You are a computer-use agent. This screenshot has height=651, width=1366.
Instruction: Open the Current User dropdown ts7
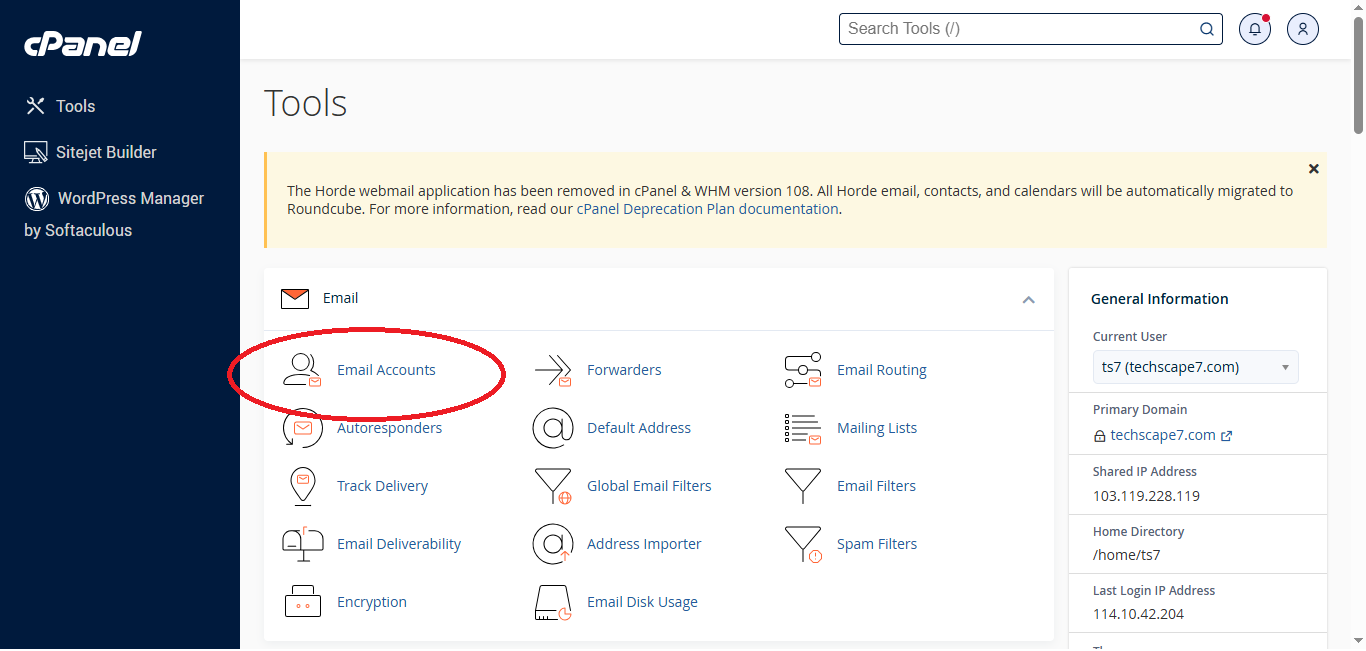click(x=1195, y=367)
